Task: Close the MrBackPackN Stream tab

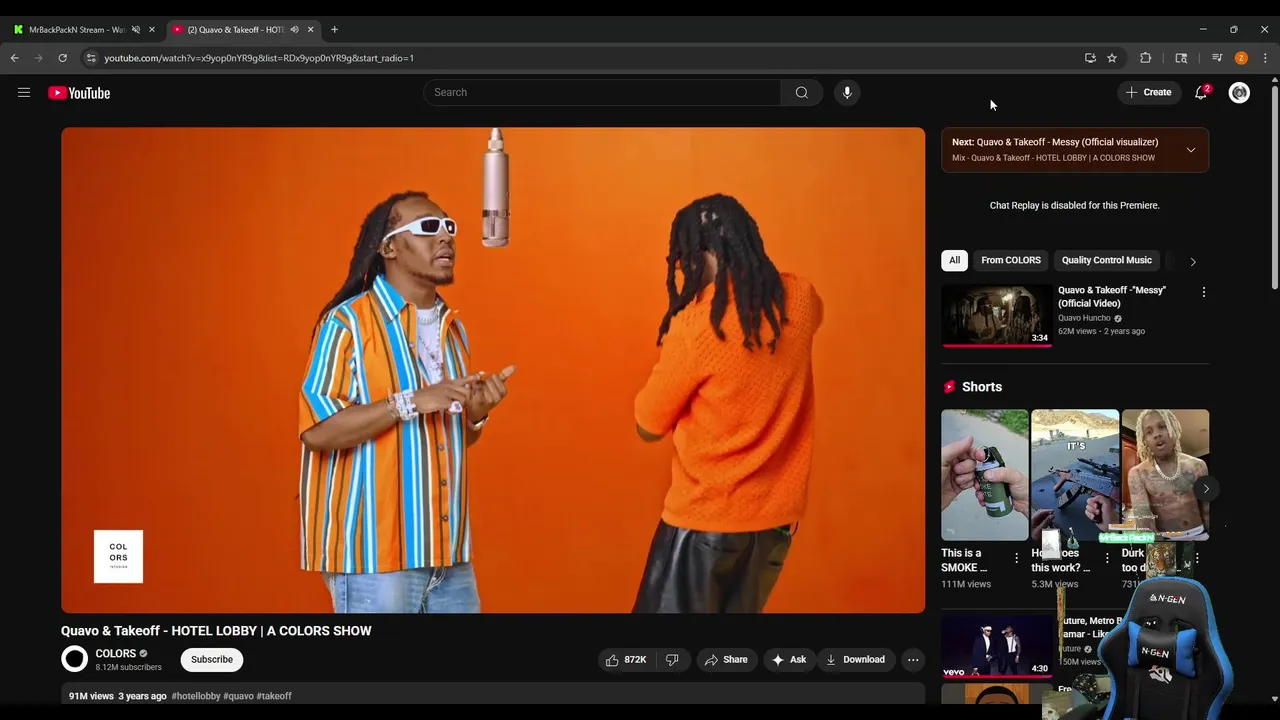Action: tap(152, 30)
